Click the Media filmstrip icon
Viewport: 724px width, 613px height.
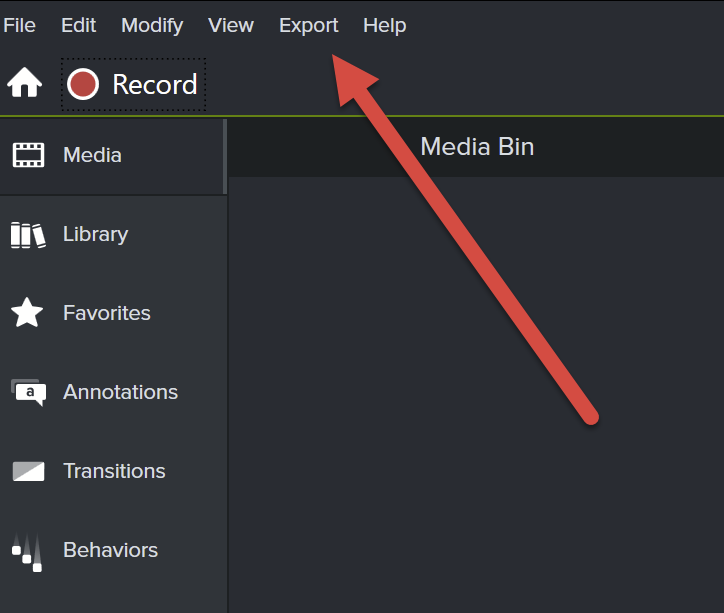click(28, 155)
